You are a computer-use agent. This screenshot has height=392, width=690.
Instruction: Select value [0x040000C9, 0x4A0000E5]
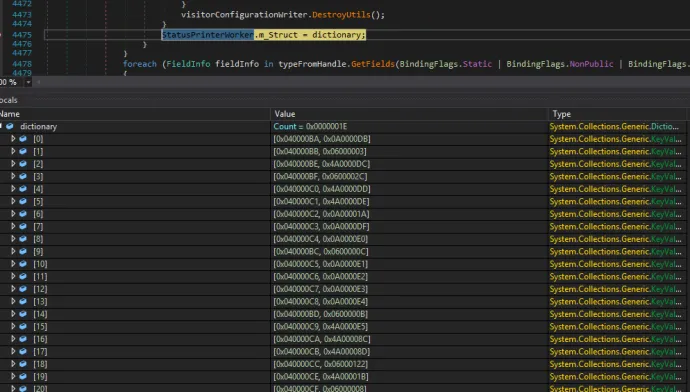(x=321, y=326)
